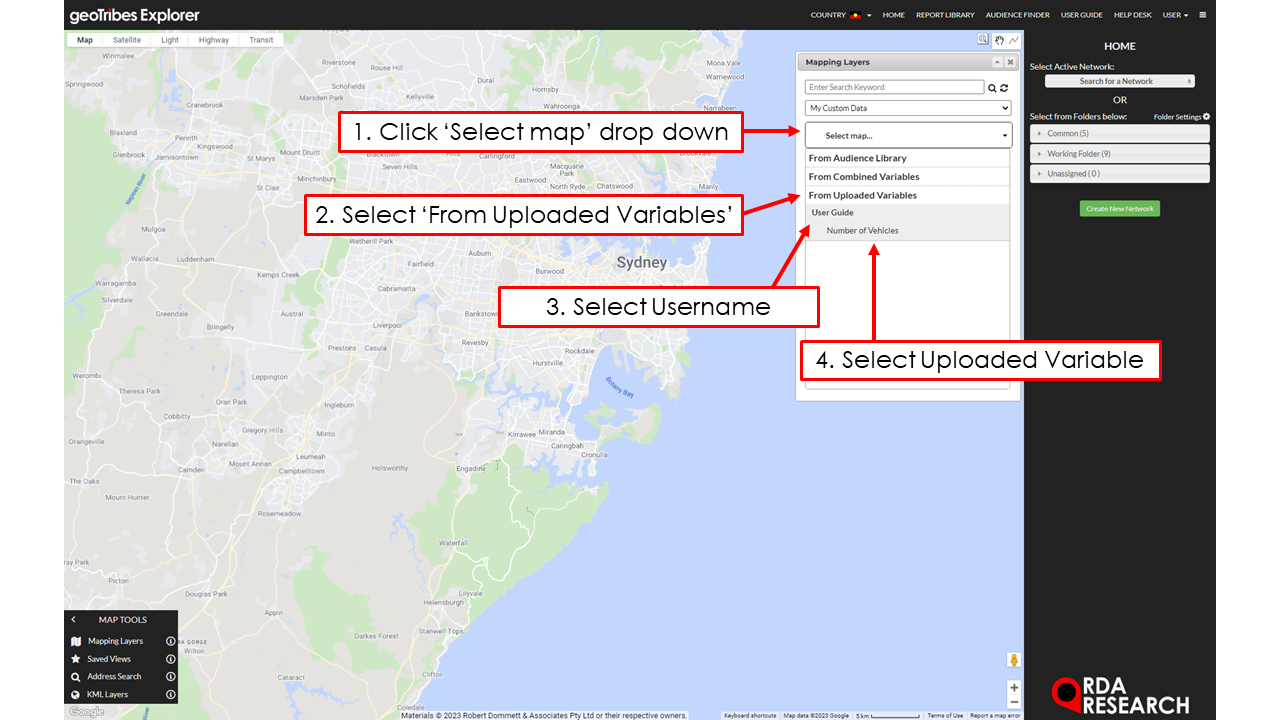The height and width of the screenshot is (720, 1280).
Task: Open HELP DESK in top navigation
Action: tap(1133, 15)
